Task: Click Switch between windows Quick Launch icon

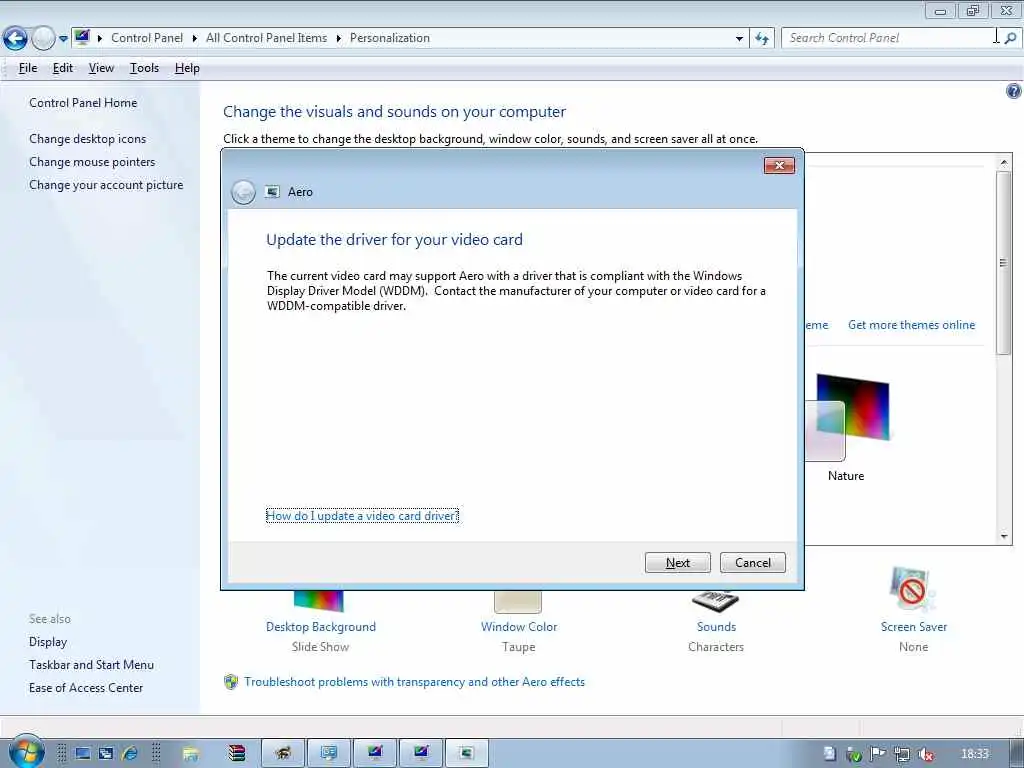Action: tap(106, 754)
